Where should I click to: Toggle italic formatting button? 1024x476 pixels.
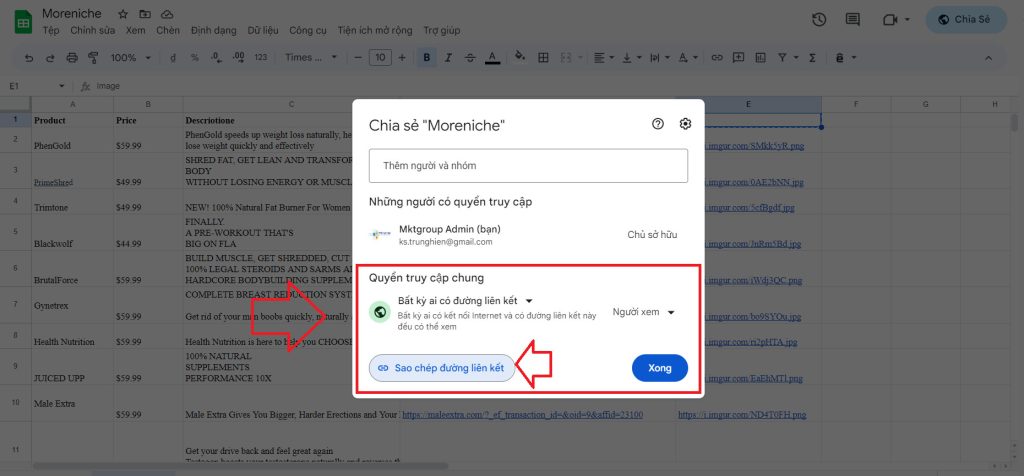pos(449,58)
